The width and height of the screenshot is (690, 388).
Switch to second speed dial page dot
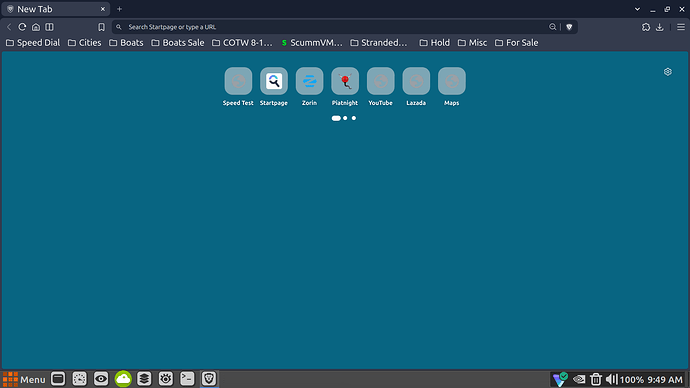tap(345, 118)
